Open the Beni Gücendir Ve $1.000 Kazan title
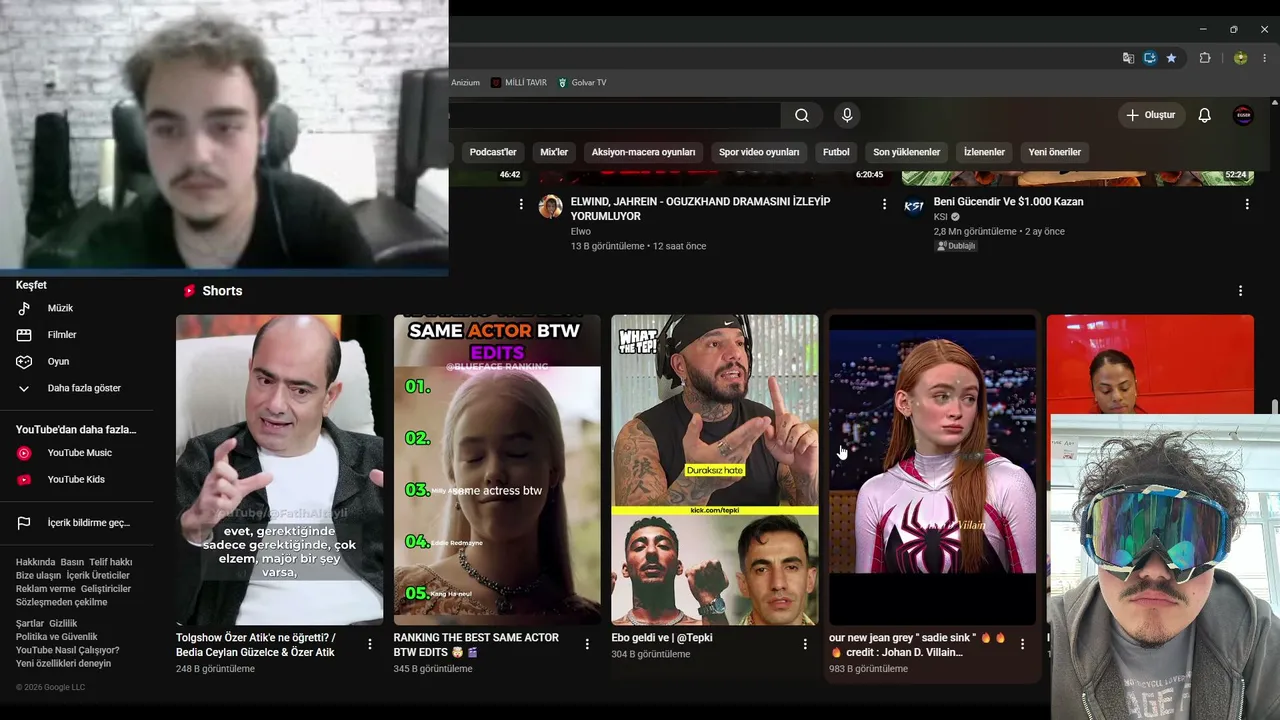This screenshot has width=1280, height=720. [x=1009, y=202]
